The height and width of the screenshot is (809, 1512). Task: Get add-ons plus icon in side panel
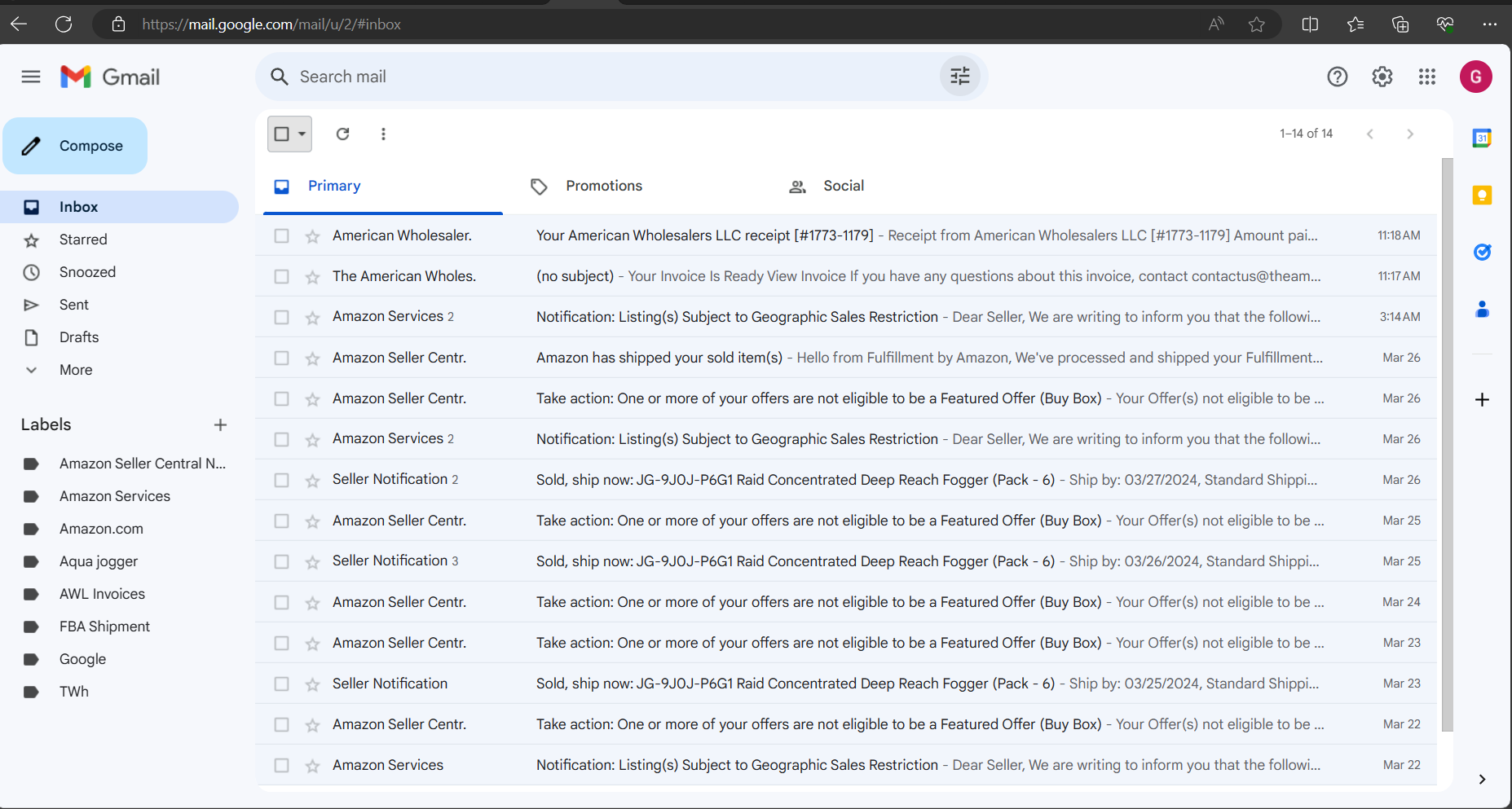[1483, 400]
